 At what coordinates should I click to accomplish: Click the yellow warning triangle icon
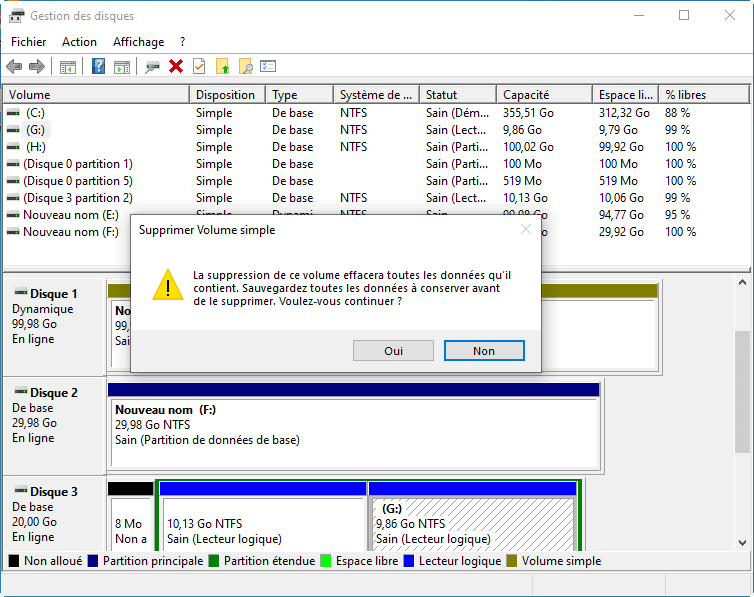pyautogui.click(x=168, y=285)
